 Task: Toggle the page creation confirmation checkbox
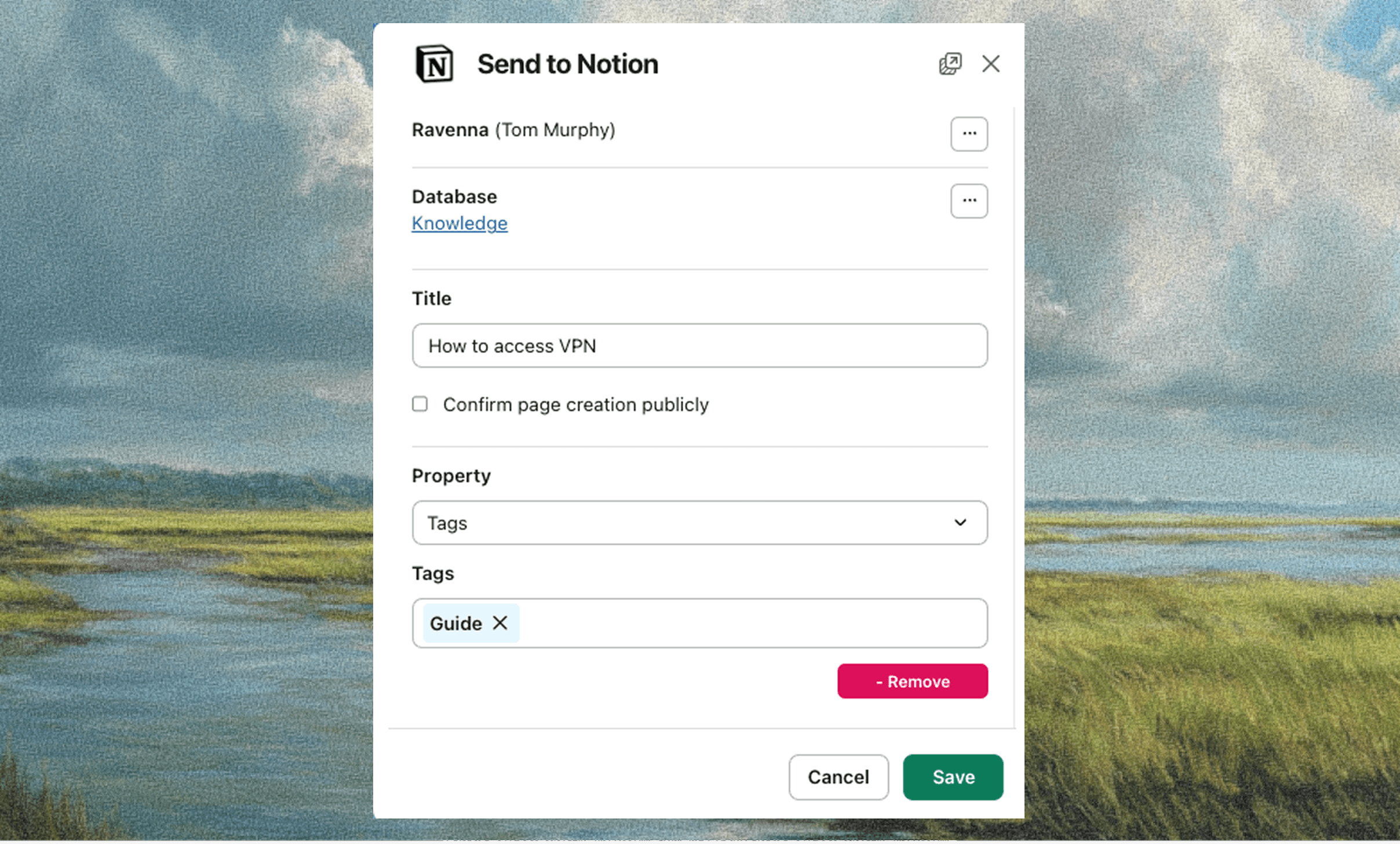tap(418, 404)
